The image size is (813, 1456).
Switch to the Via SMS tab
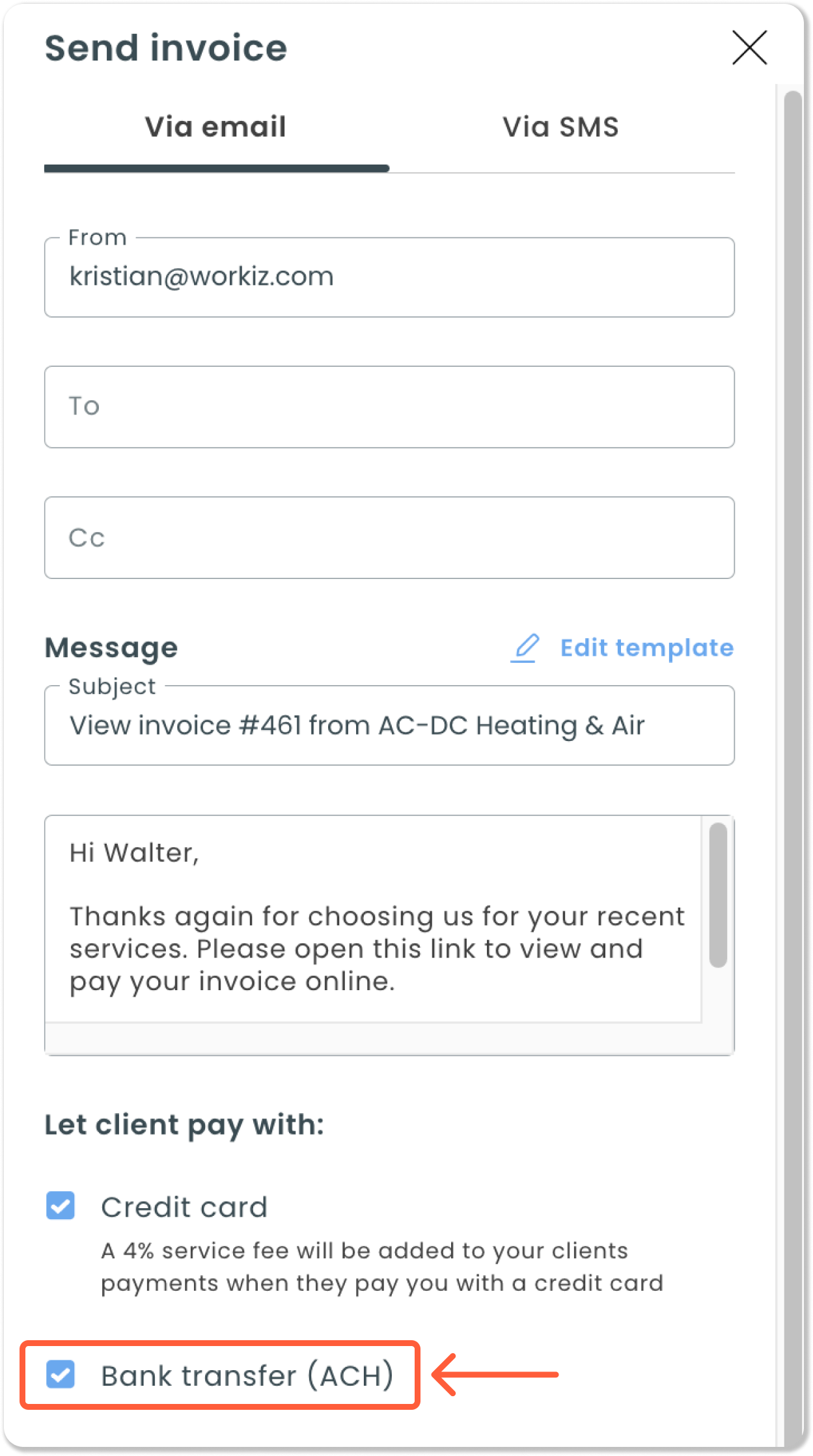(560, 127)
